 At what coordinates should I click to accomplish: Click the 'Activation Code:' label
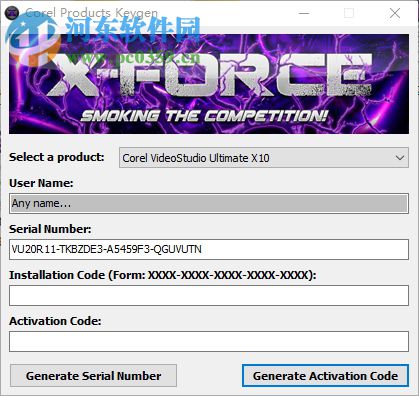coord(55,321)
